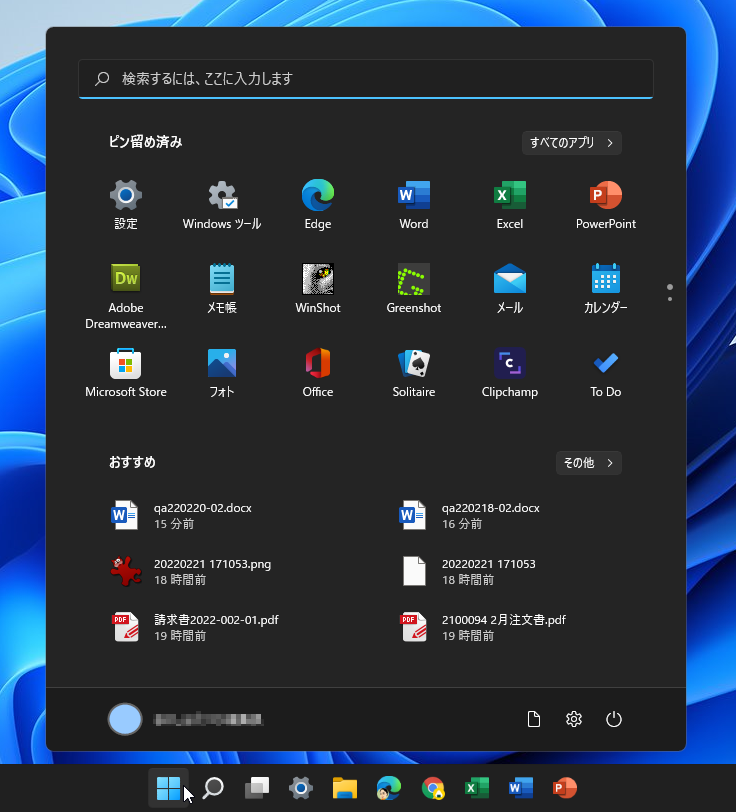The height and width of the screenshot is (812, 736).
Task: Open the メール app
Action: coord(510,288)
